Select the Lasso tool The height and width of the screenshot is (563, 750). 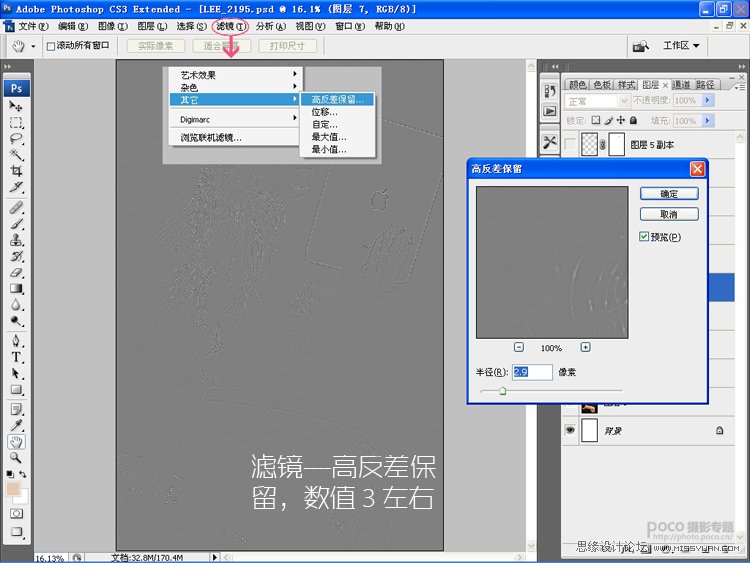point(16,139)
